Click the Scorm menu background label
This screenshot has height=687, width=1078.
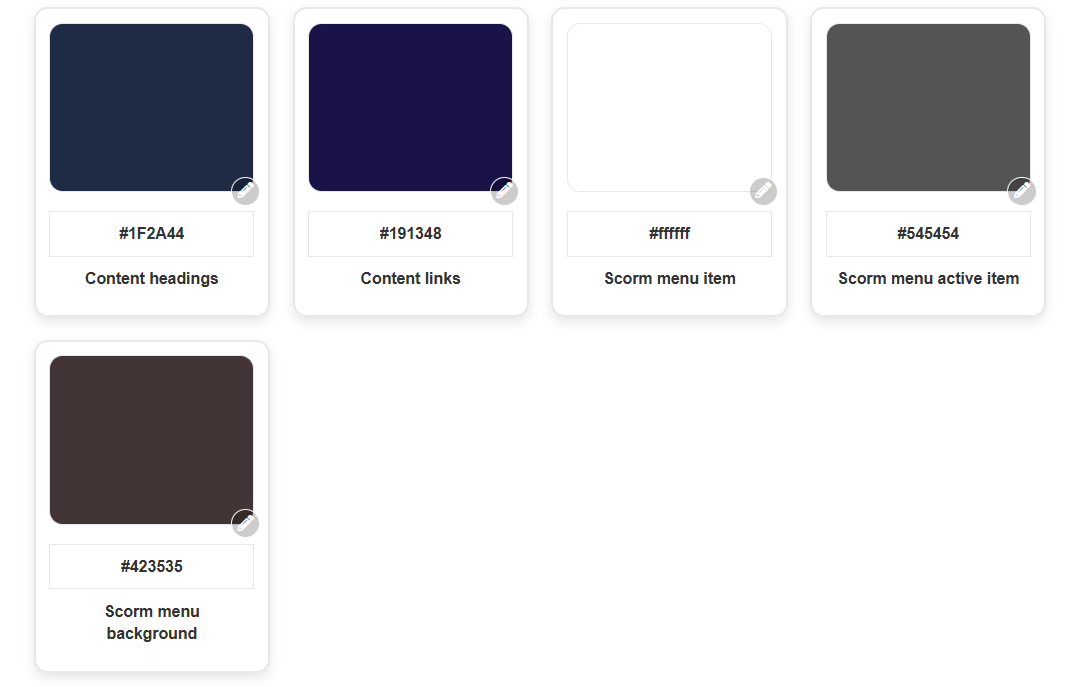tap(152, 622)
